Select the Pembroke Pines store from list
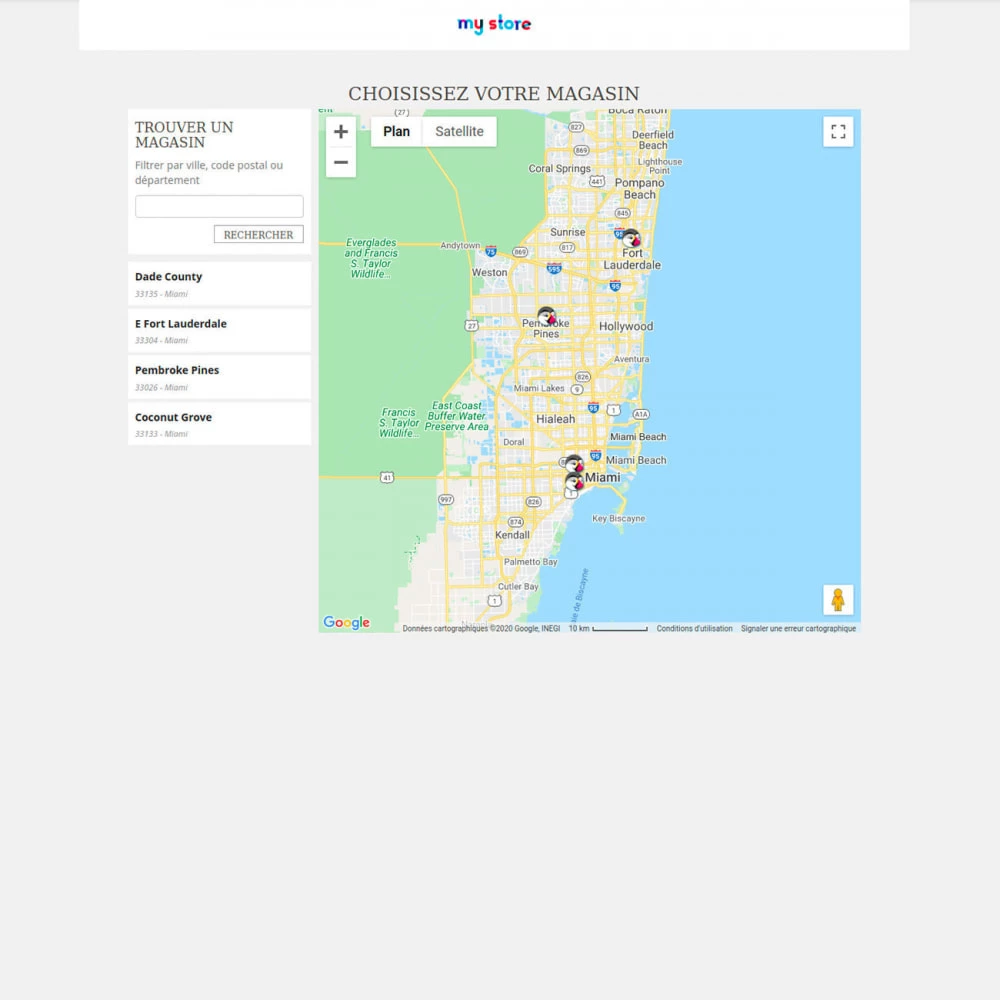 point(219,377)
